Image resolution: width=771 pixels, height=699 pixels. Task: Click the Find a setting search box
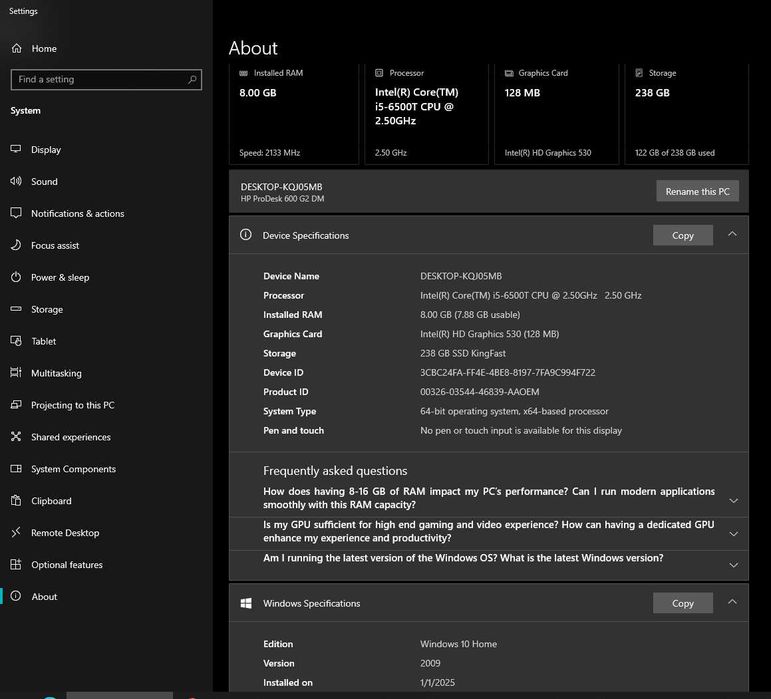coord(100,79)
